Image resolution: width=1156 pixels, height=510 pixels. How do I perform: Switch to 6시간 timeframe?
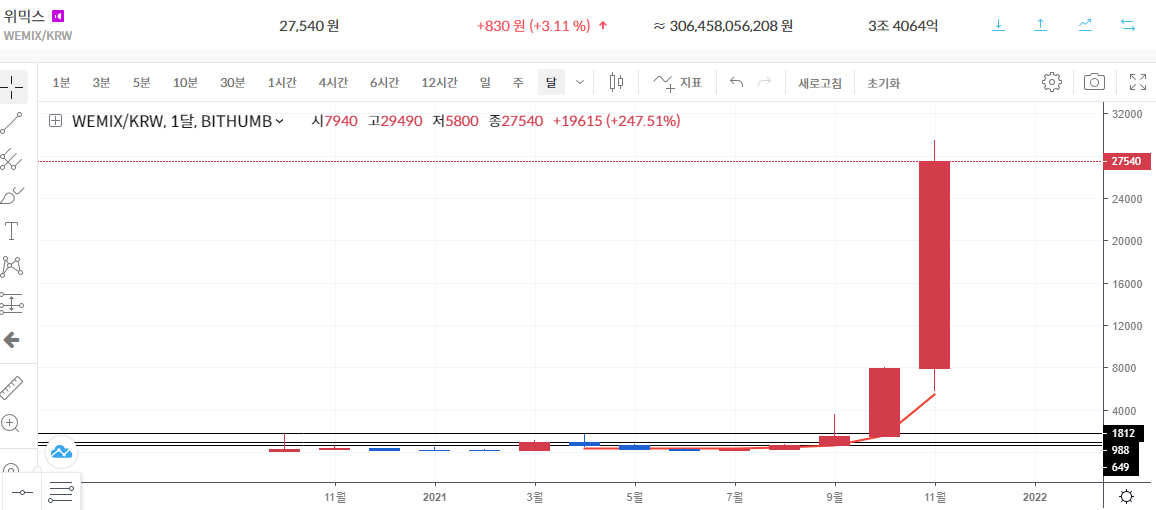pos(384,83)
